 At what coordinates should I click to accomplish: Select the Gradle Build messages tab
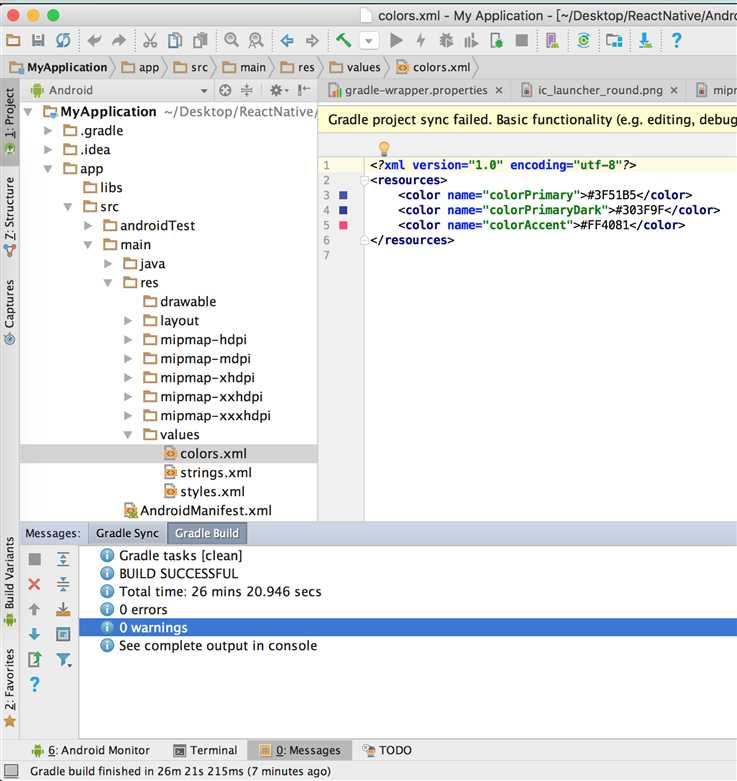point(207,533)
